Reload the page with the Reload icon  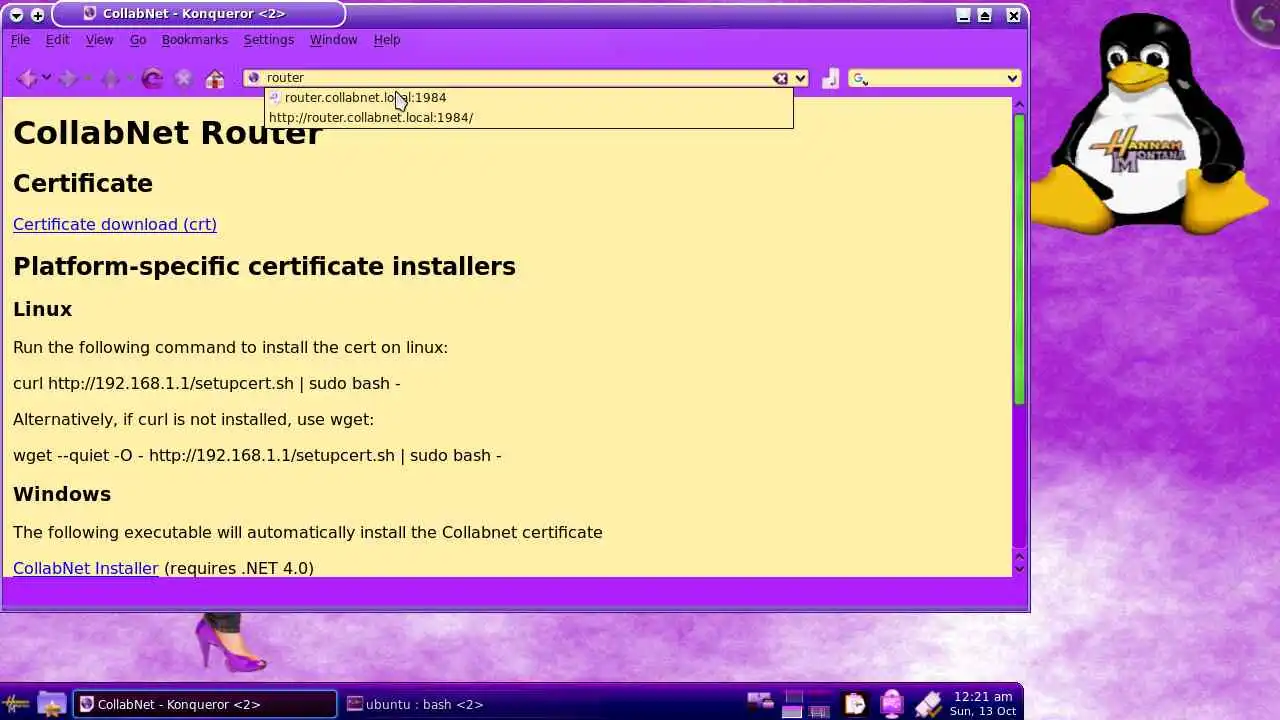tap(152, 78)
